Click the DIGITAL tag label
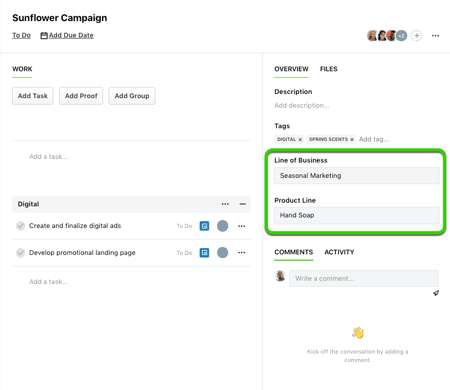 (x=286, y=139)
